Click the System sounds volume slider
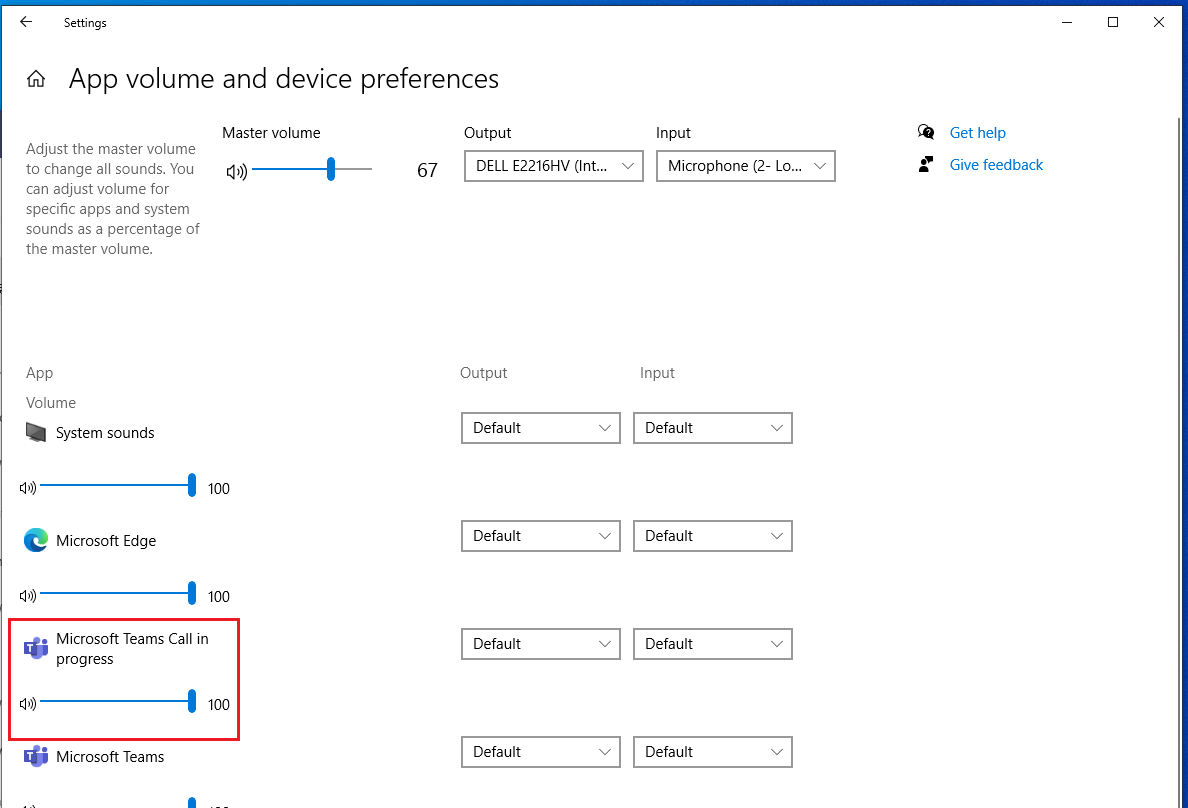The height and width of the screenshot is (808, 1188). (117, 485)
